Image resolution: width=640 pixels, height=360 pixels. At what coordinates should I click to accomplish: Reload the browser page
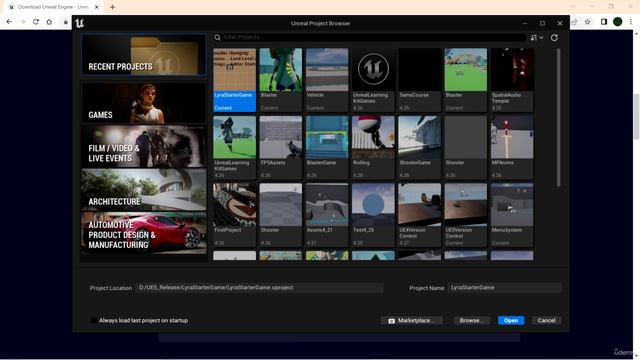tap(36, 22)
